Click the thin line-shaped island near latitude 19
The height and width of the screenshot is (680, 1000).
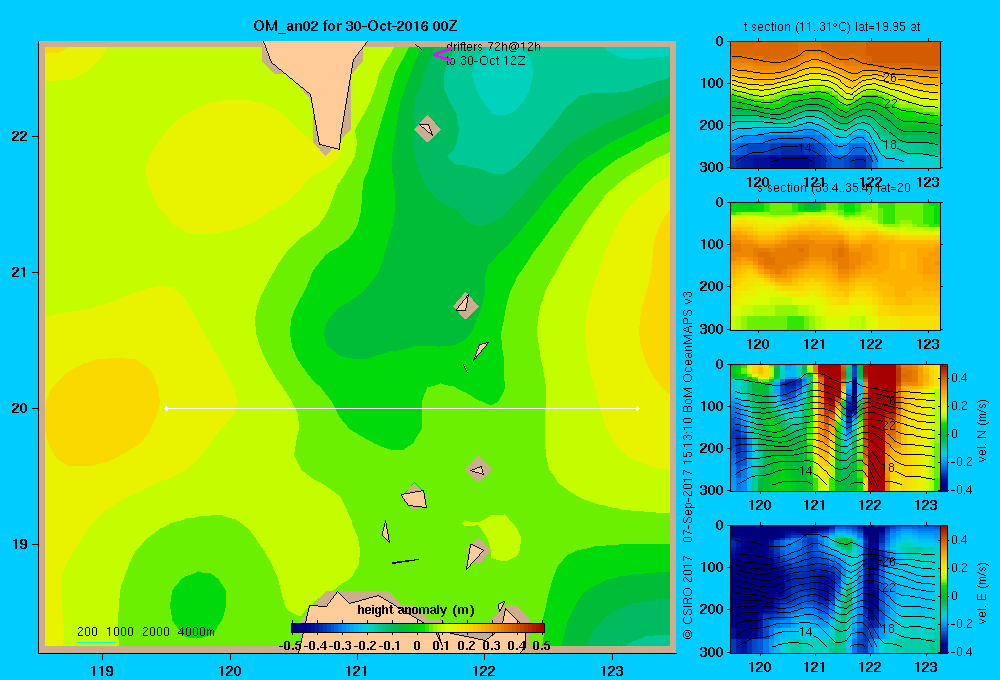click(405, 561)
